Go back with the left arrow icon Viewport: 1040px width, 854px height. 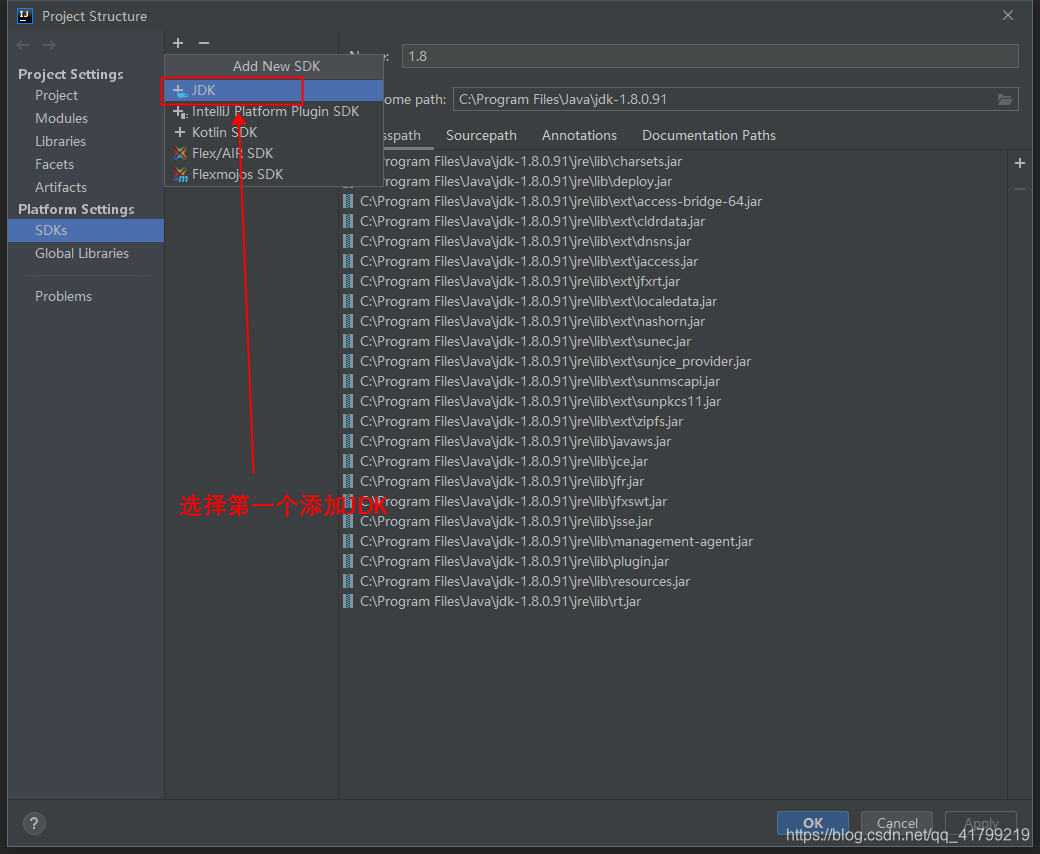[x=23, y=45]
